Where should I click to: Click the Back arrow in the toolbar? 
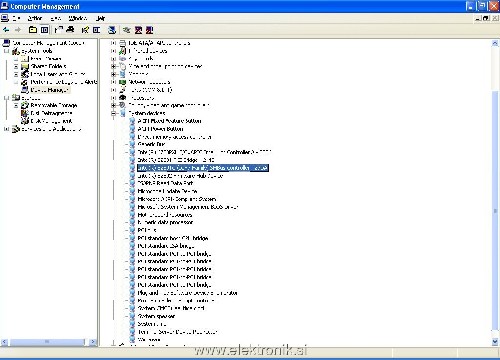(6, 30)
